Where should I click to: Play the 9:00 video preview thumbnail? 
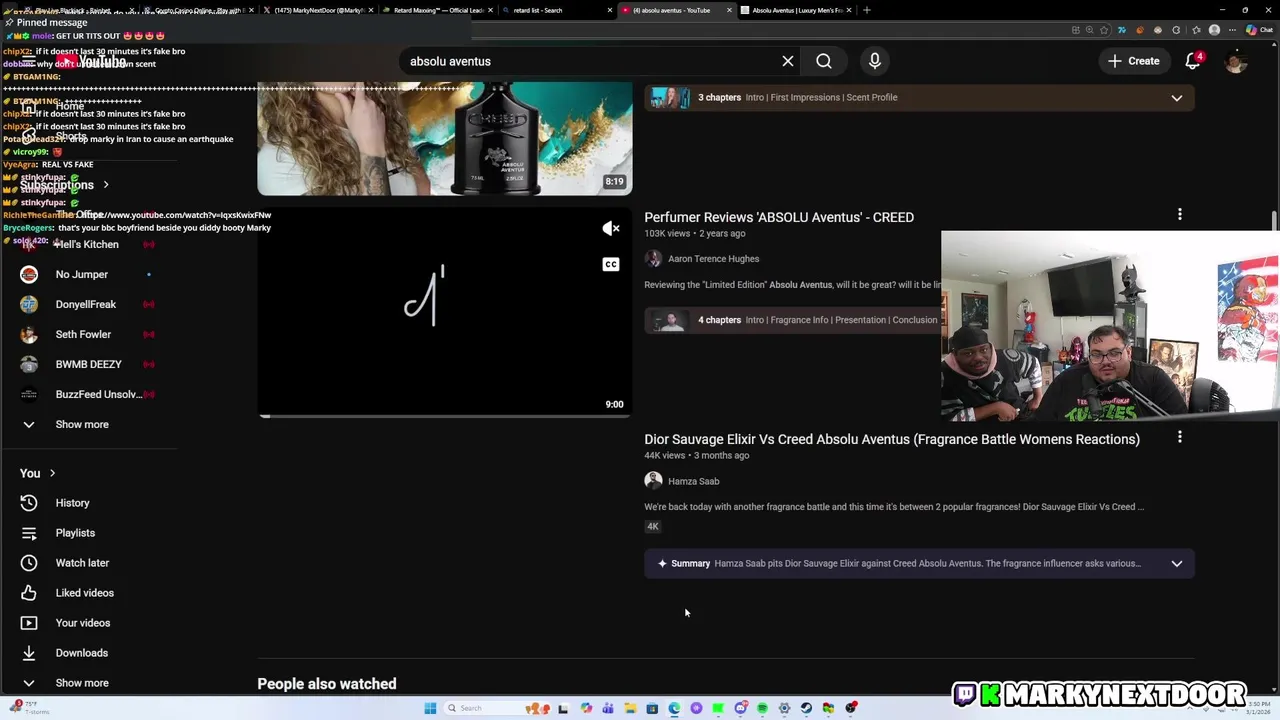445,311
